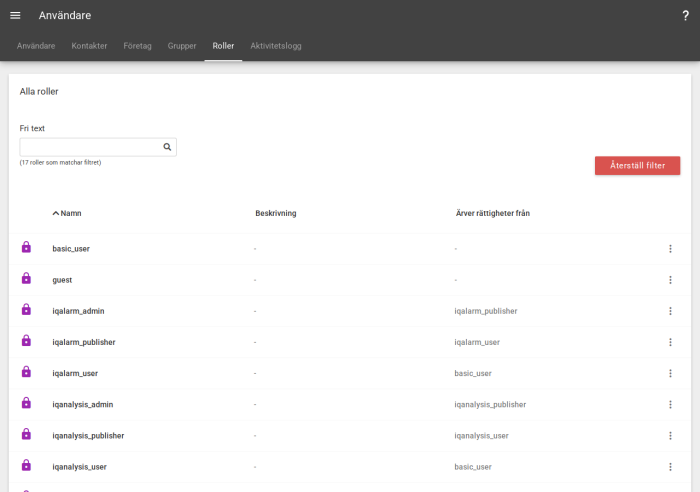The width and height of the screenshot is (700, 492).
Task: Open the three-dot menu for iqalarm_user
Action: (x=670, y=373)
